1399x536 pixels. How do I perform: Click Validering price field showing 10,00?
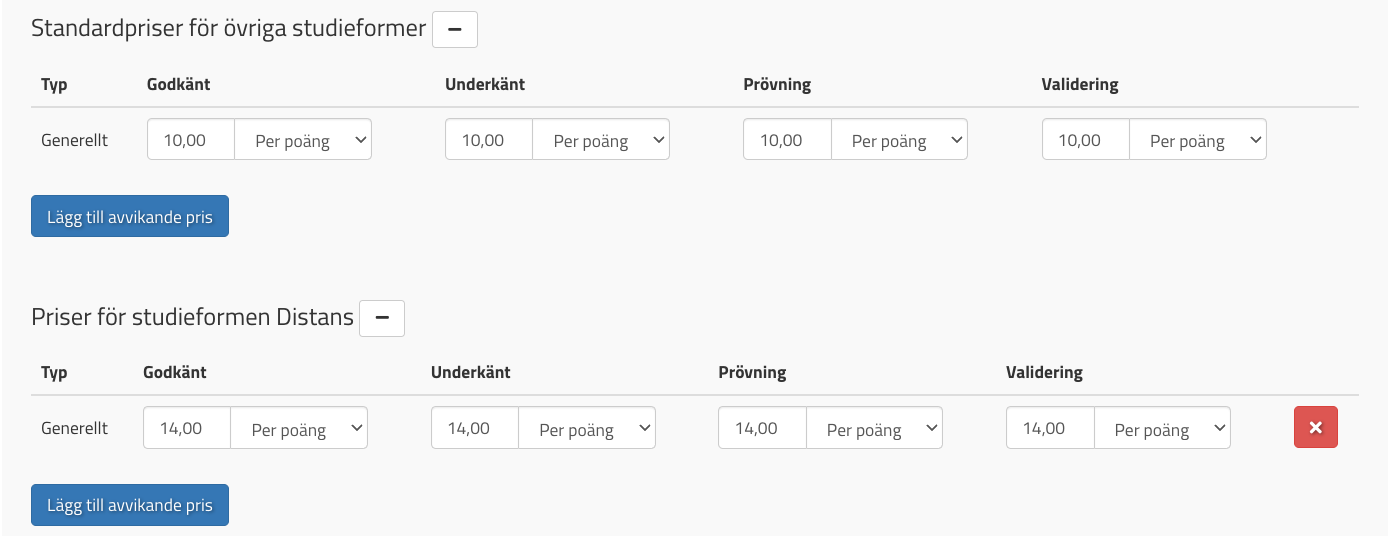tap(1085, 140)
